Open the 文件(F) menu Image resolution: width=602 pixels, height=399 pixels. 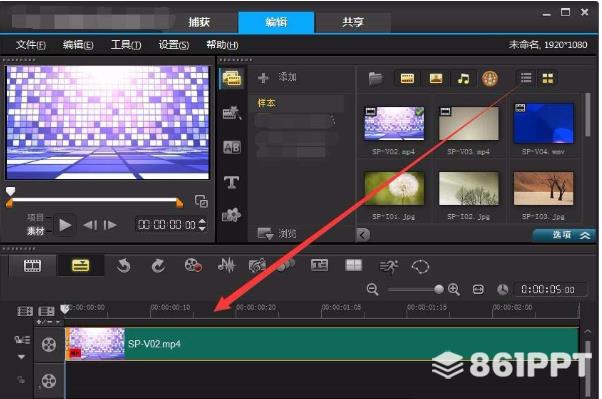point(31,45)
